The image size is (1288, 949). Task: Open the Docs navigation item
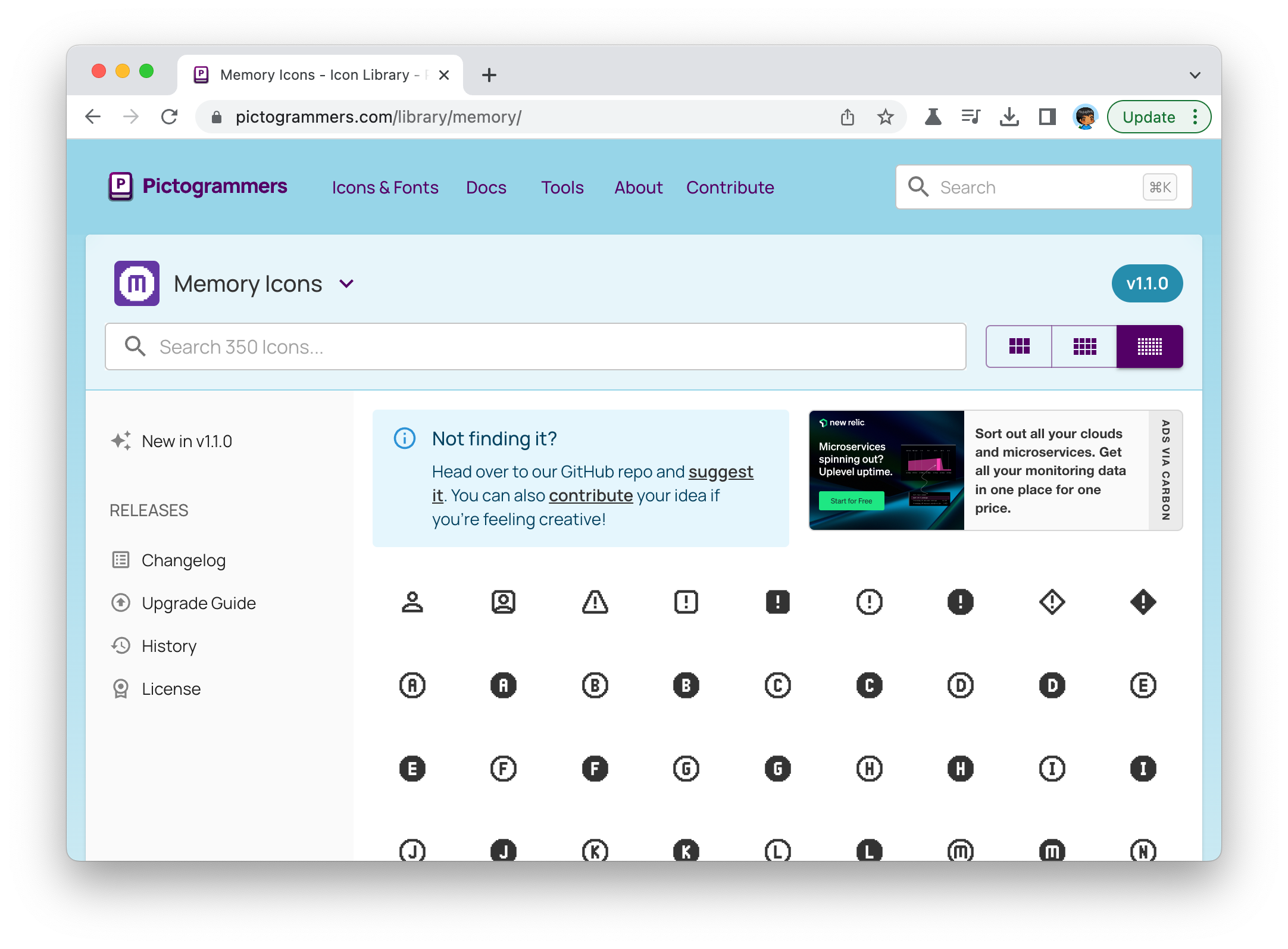[486, 188]
